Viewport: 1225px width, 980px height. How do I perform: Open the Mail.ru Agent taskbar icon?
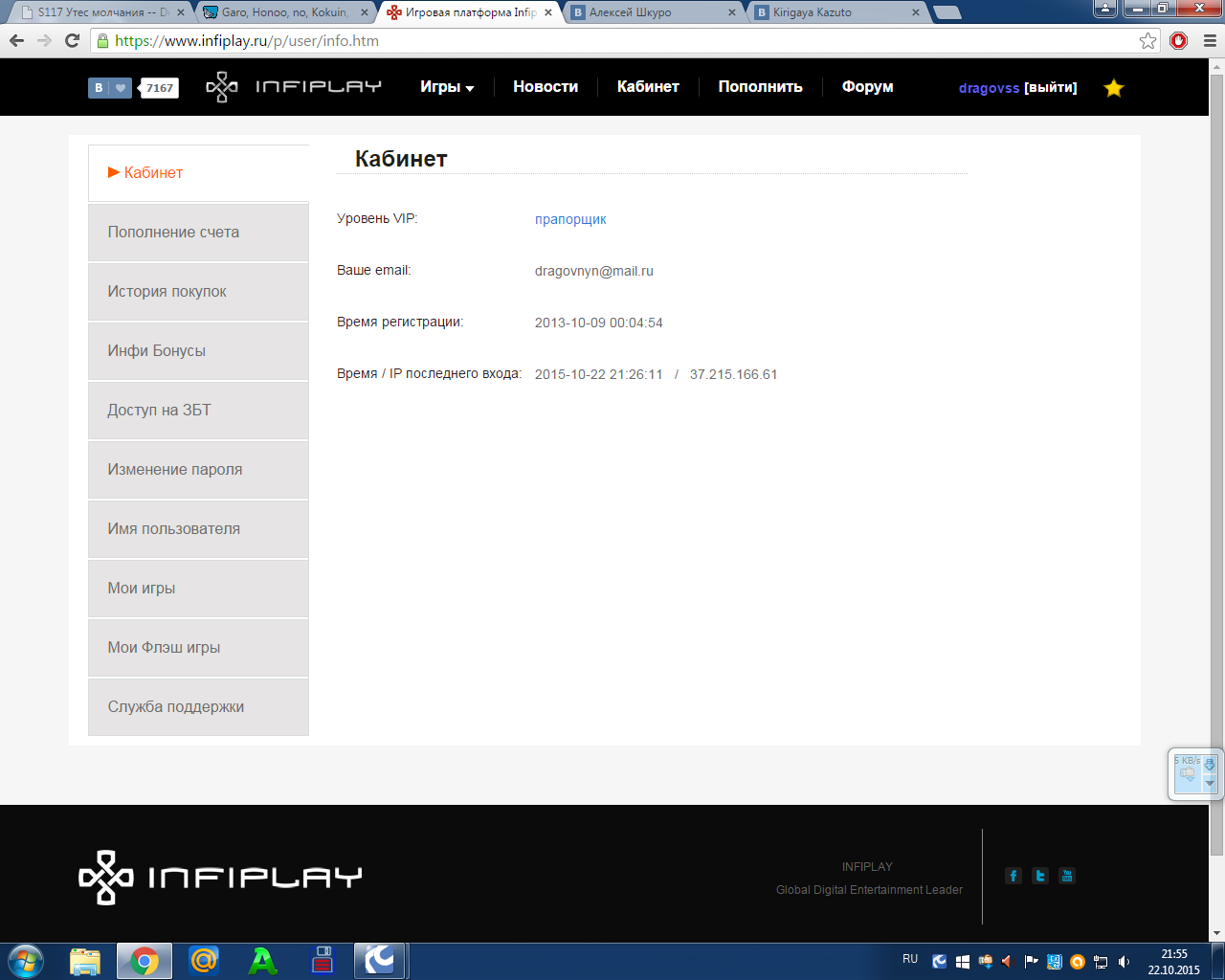[x=204, y=961]
